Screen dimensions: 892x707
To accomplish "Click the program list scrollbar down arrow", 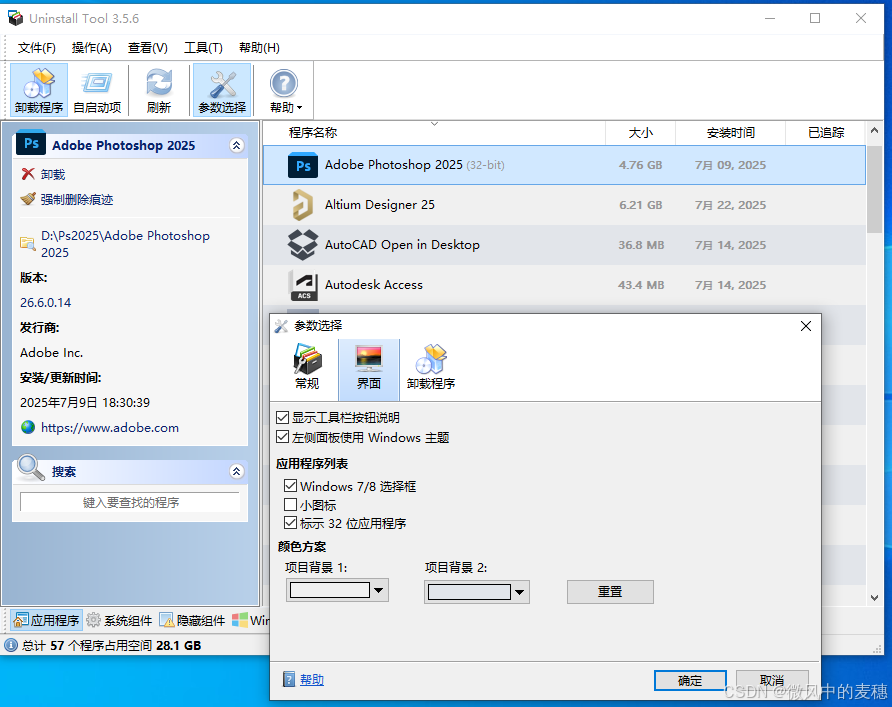I will click(x=874, y=598).
